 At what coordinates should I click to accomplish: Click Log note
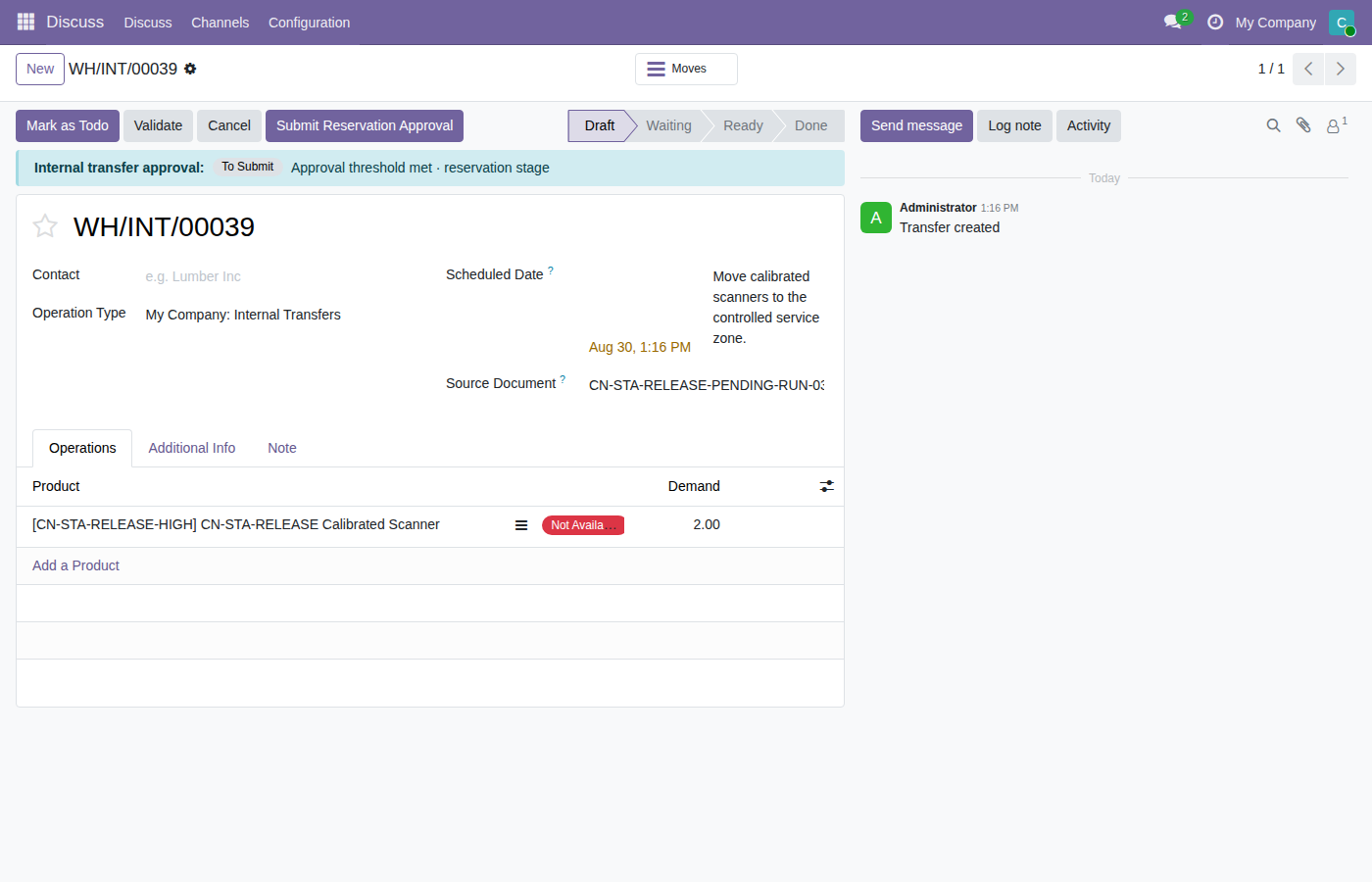pos(1014,125)
